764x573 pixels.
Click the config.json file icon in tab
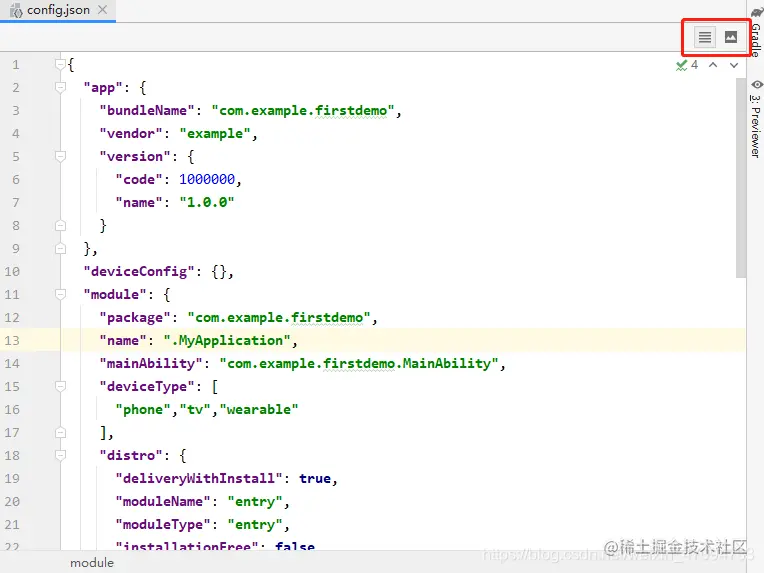[x=17, y=11]
